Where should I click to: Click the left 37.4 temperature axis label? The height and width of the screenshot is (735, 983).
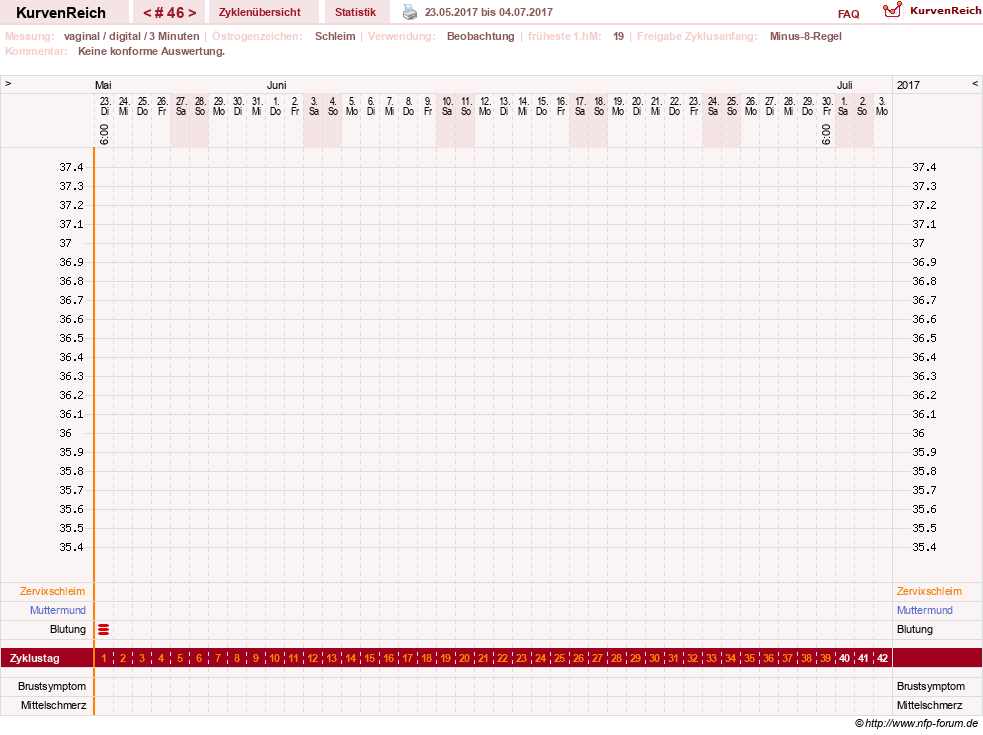coord(71,167)
